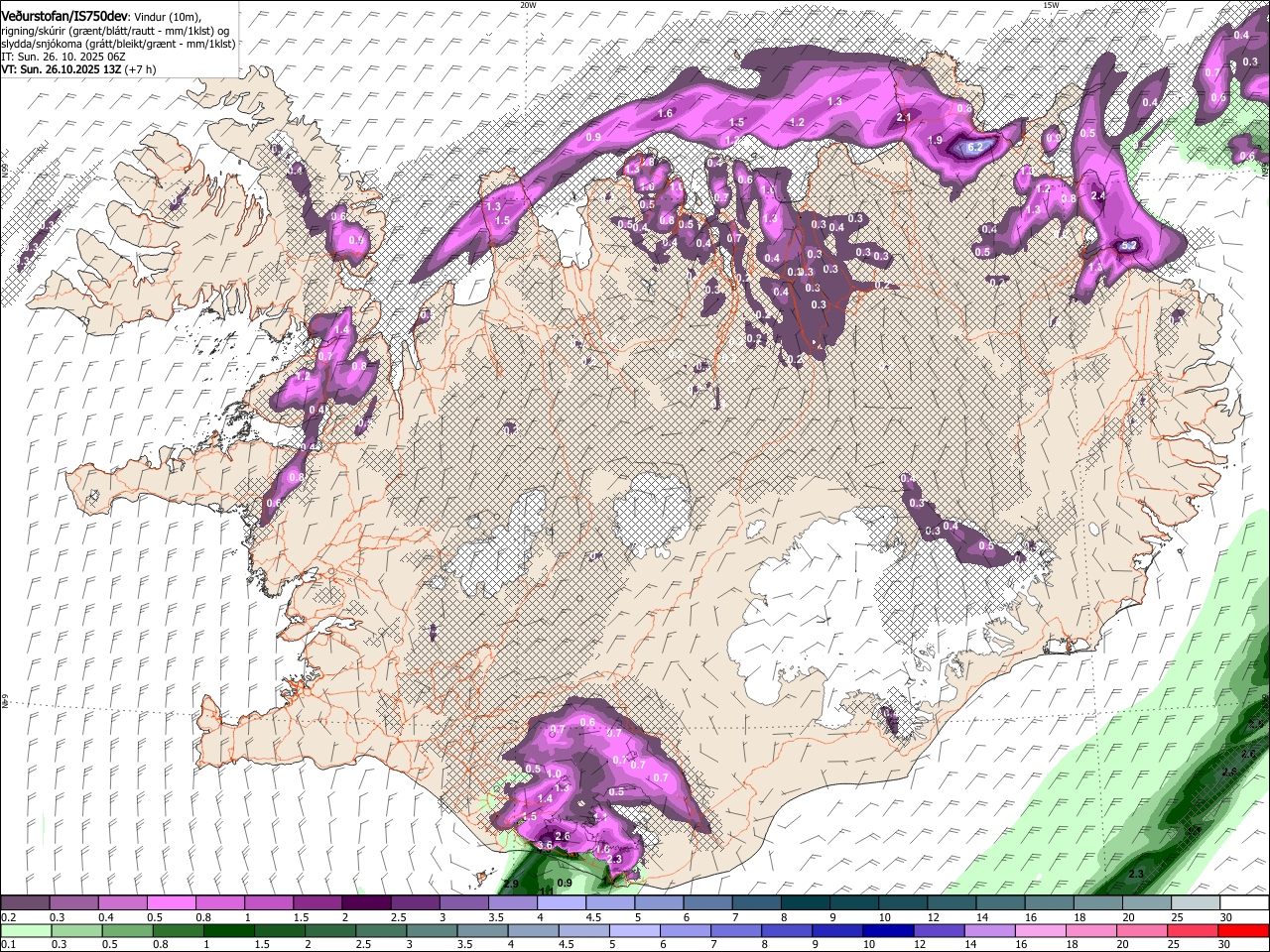Click the 0.1 label in the green legend row
This screenshot has height=952, width=1270.
point(8,945)
